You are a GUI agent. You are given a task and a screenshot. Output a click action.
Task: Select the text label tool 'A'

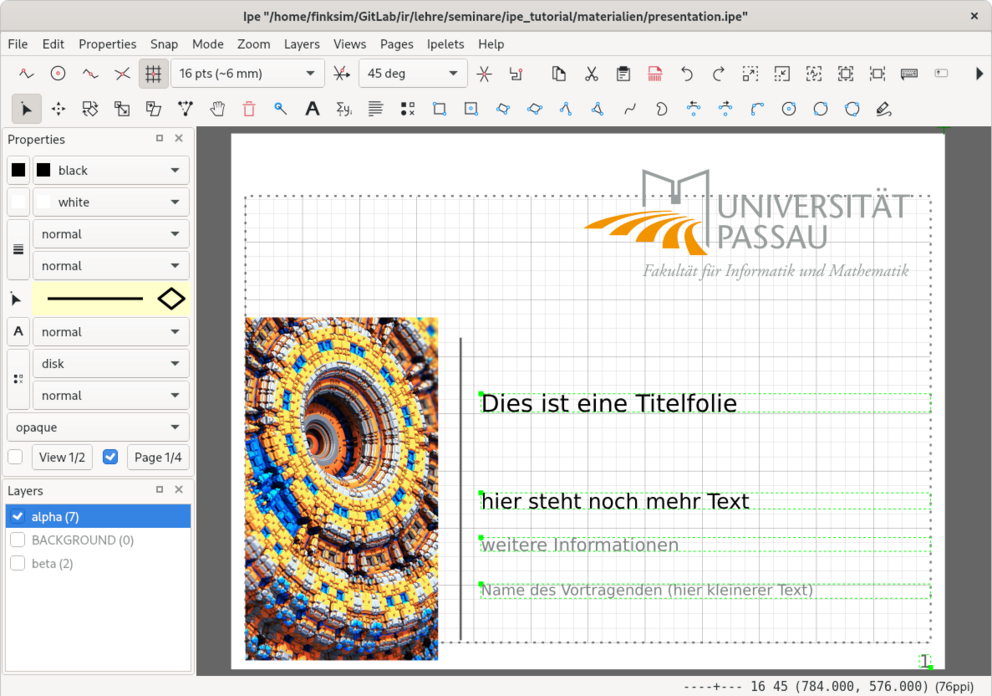(312, 108)
